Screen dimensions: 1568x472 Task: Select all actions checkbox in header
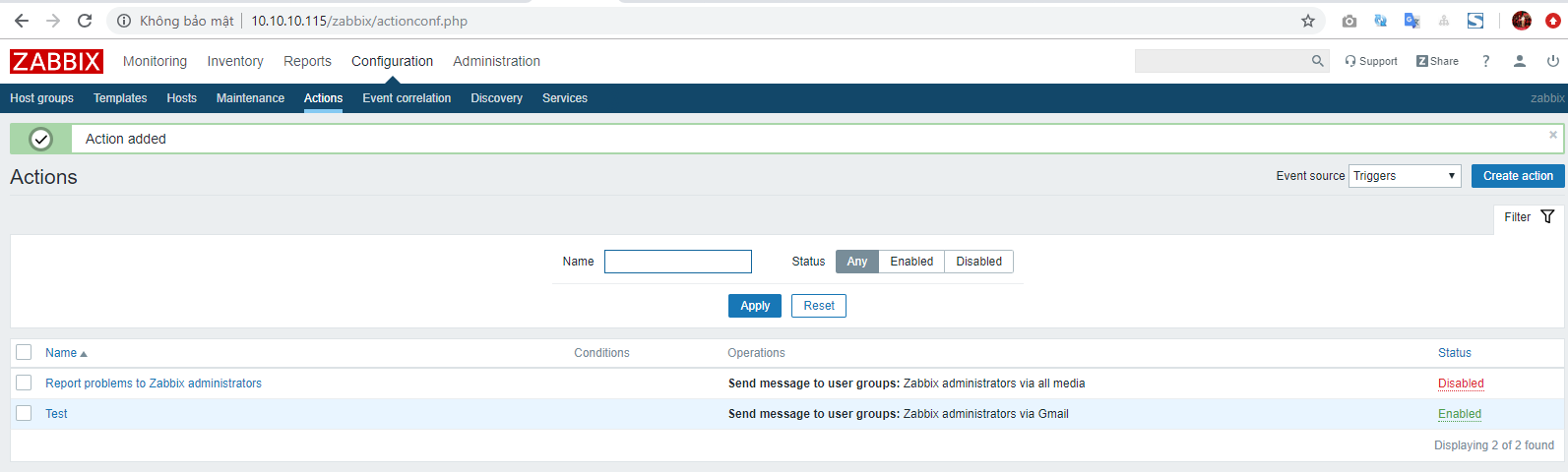click(x=24, y=352)
